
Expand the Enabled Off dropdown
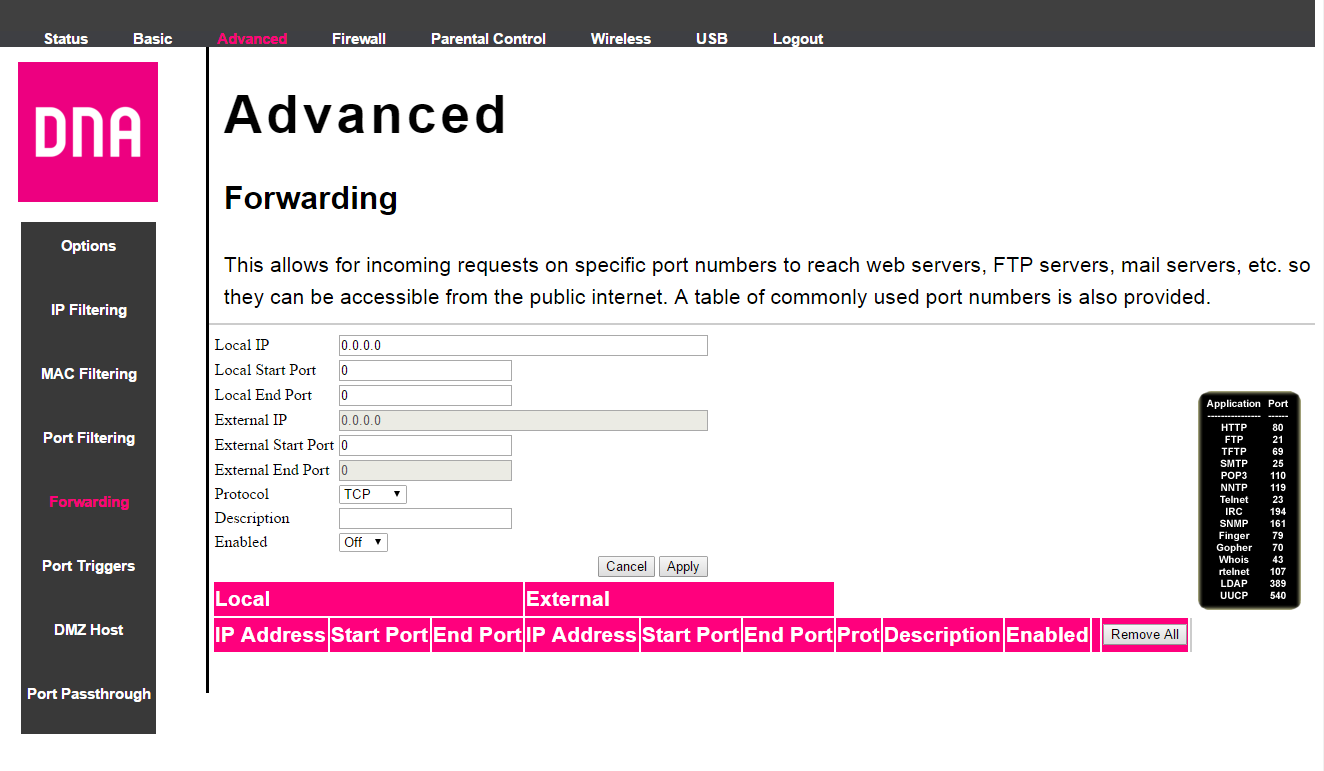pos(363,542)
